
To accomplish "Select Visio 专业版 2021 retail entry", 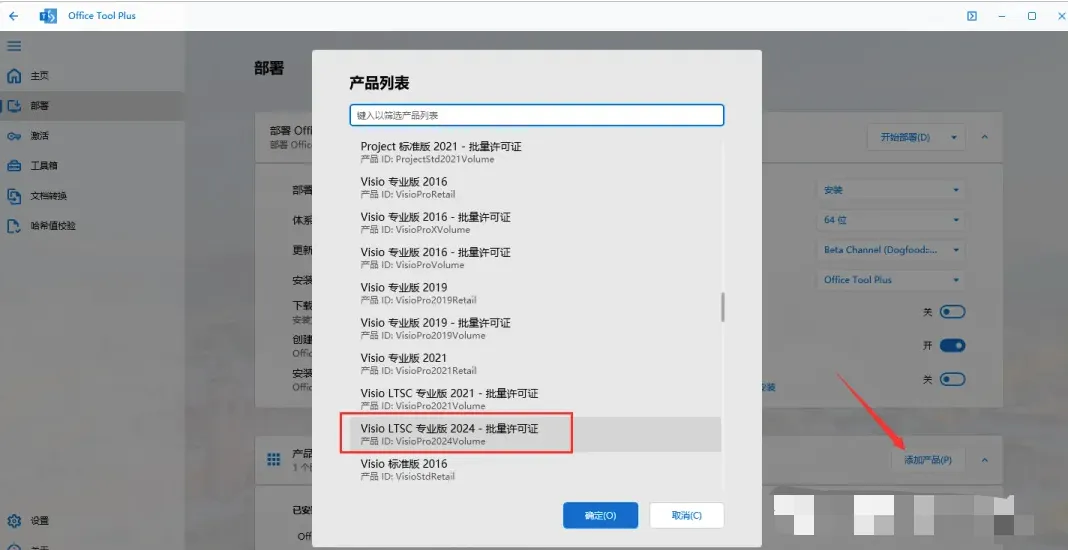I will point(535,364).
